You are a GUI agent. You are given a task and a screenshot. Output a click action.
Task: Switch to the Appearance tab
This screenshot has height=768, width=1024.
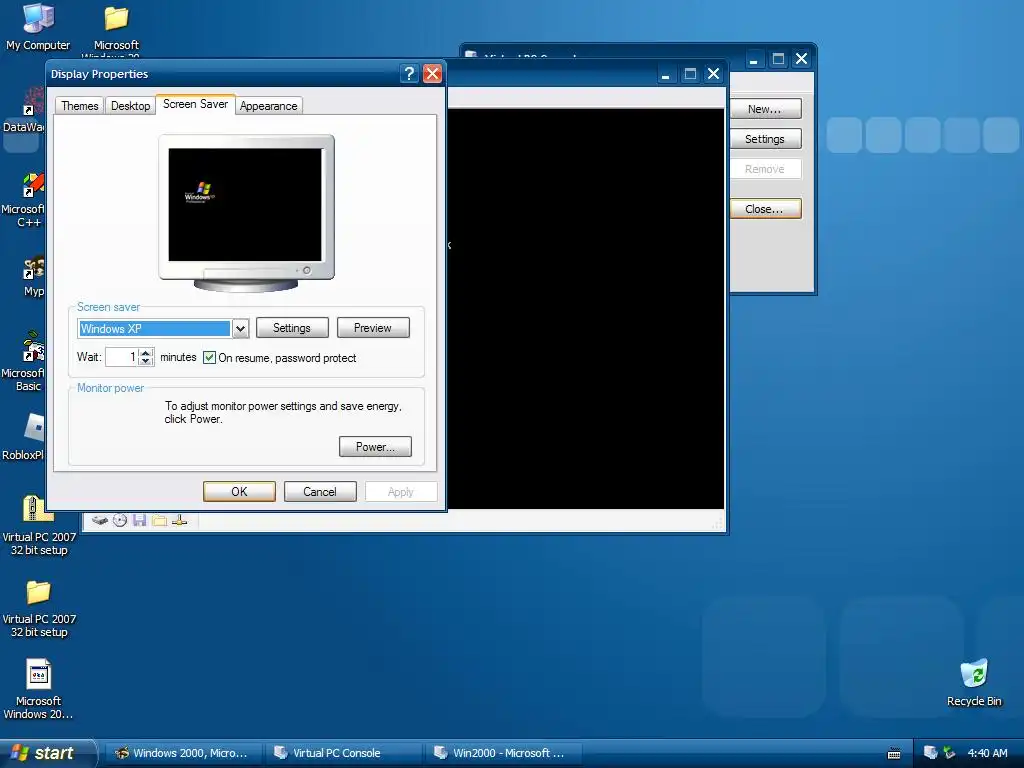pyautogui.click(x=268, y=106)
